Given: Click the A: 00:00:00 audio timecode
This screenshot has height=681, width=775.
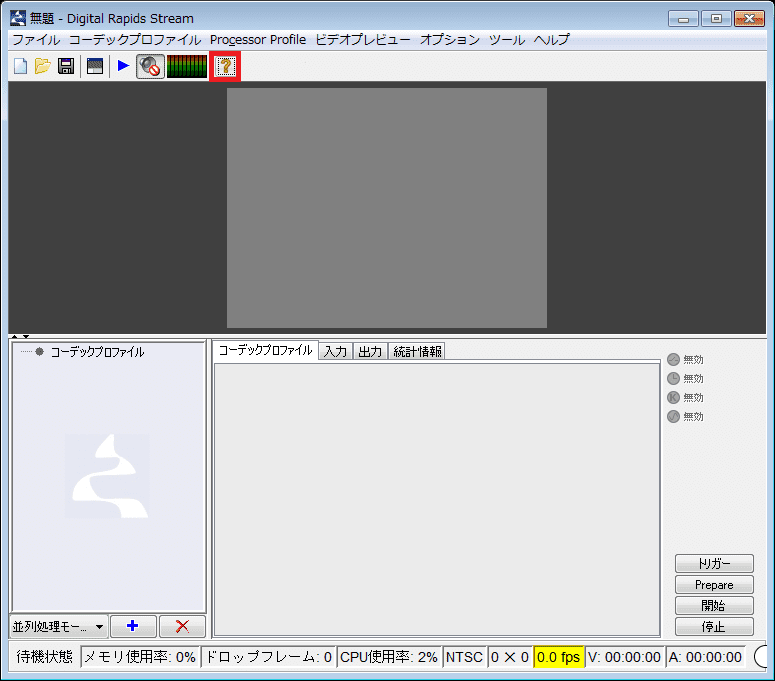Looking at the screenshot, I should click(705, 657).
